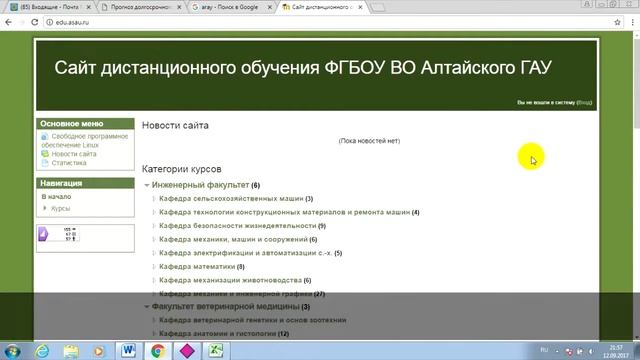640x360 pixels.
Task: Open Факультет ветеринарной медицины link
Action: [226, 306]
